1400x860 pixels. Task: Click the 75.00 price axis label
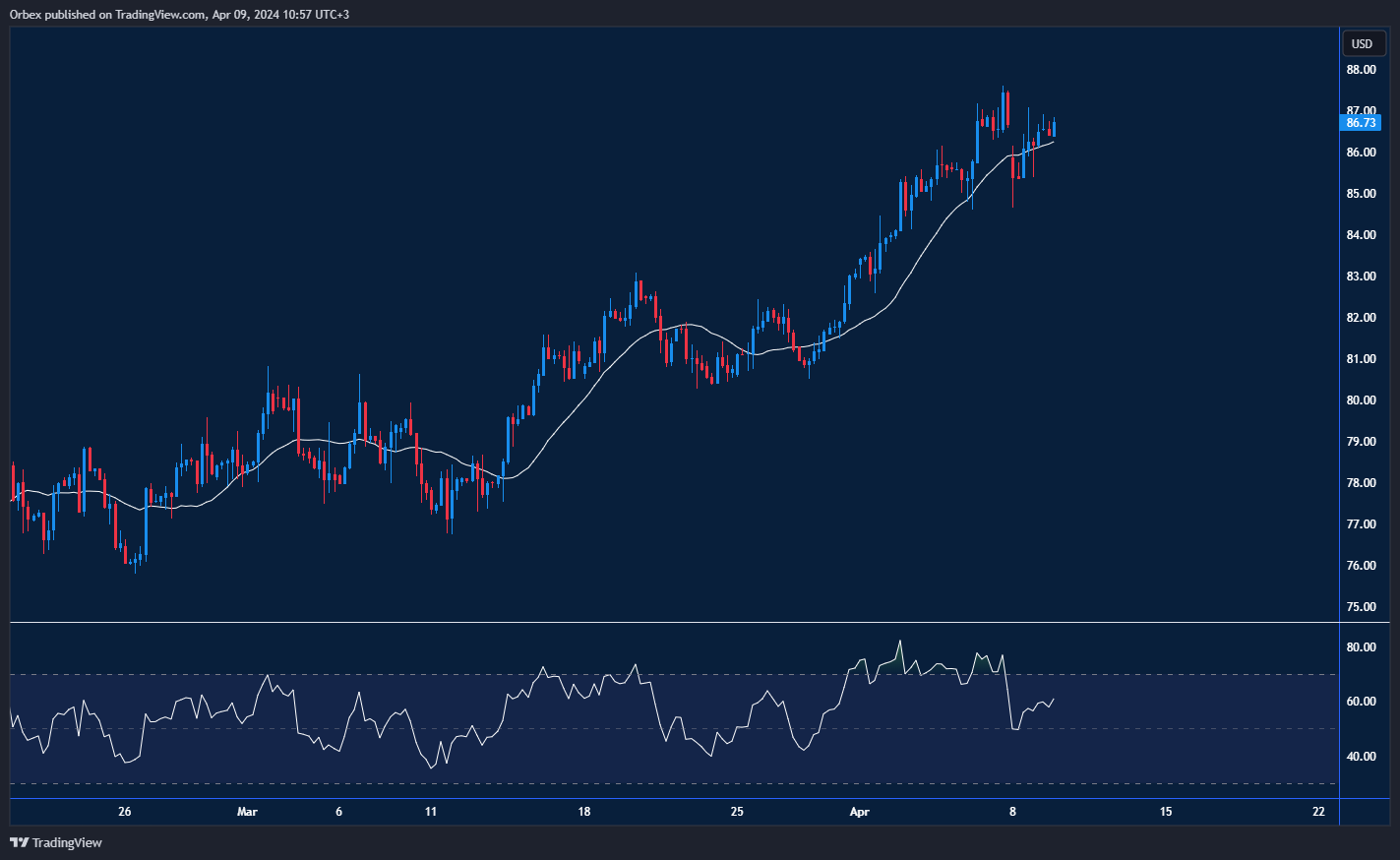click(1361, 607)
